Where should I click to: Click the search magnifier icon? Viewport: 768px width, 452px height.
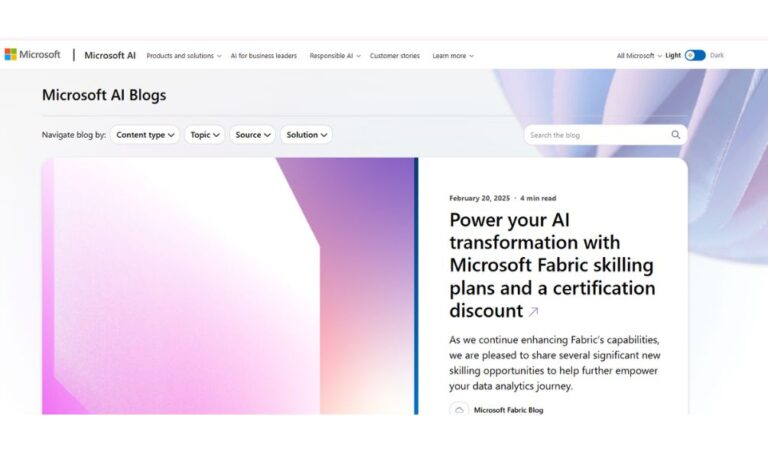pyautogui.click(x=675, y=135)
